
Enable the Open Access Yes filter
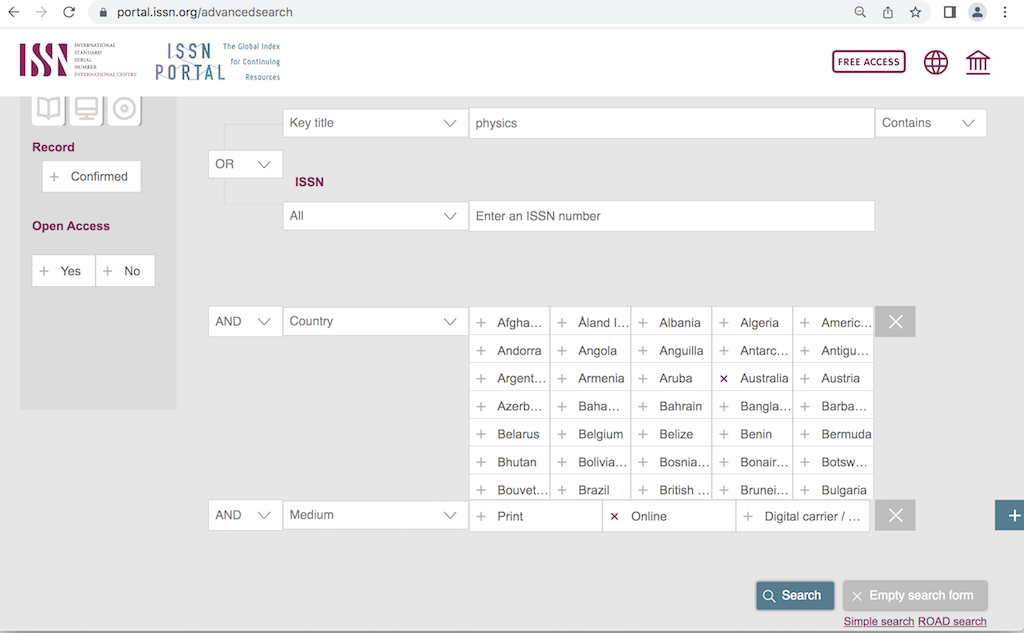pos(62,270)
